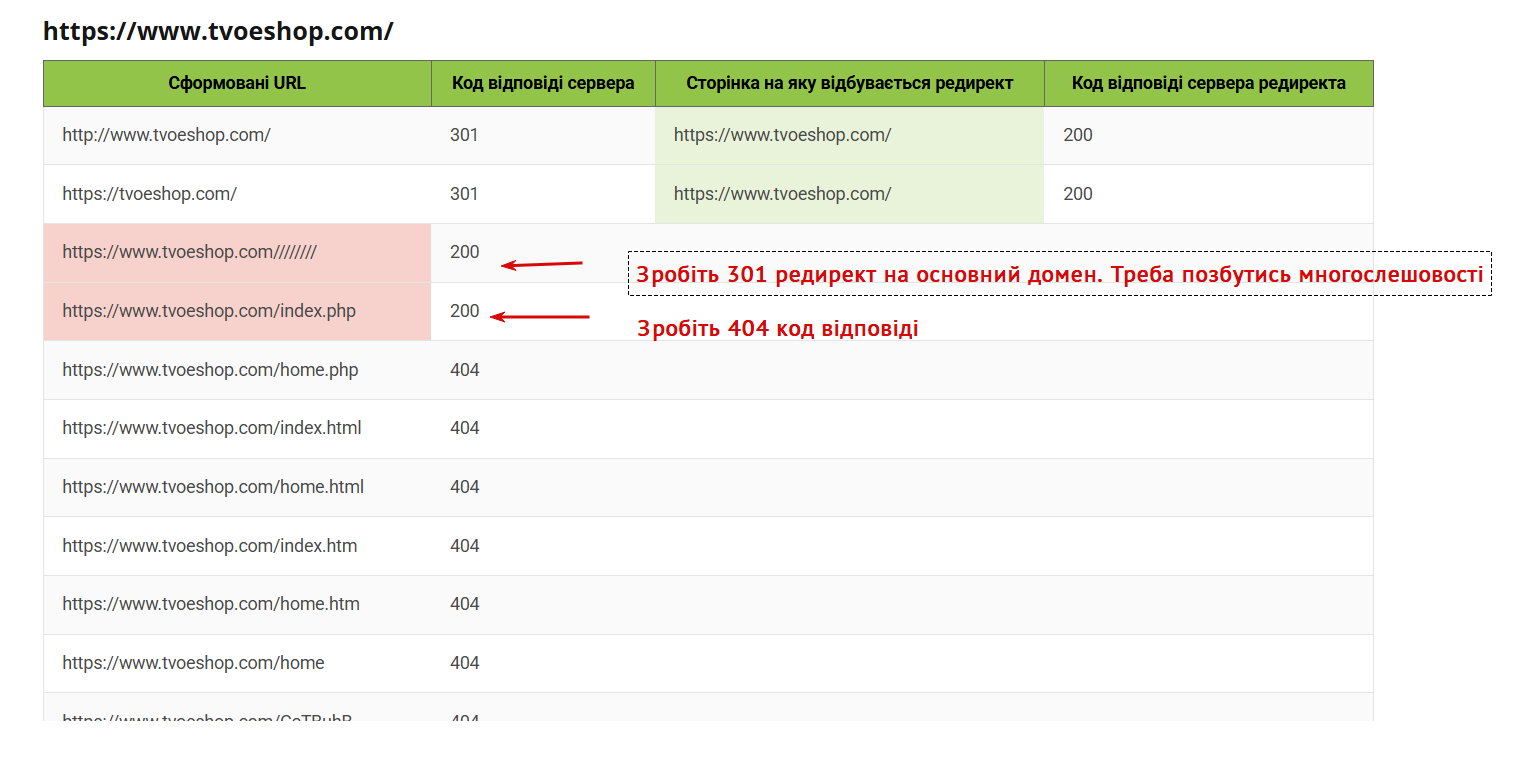The height and width of the screenshot is (780, 1533).
Task: Select the https://www.tvoeshop.com/index.php cell
Action: point(237,311)
